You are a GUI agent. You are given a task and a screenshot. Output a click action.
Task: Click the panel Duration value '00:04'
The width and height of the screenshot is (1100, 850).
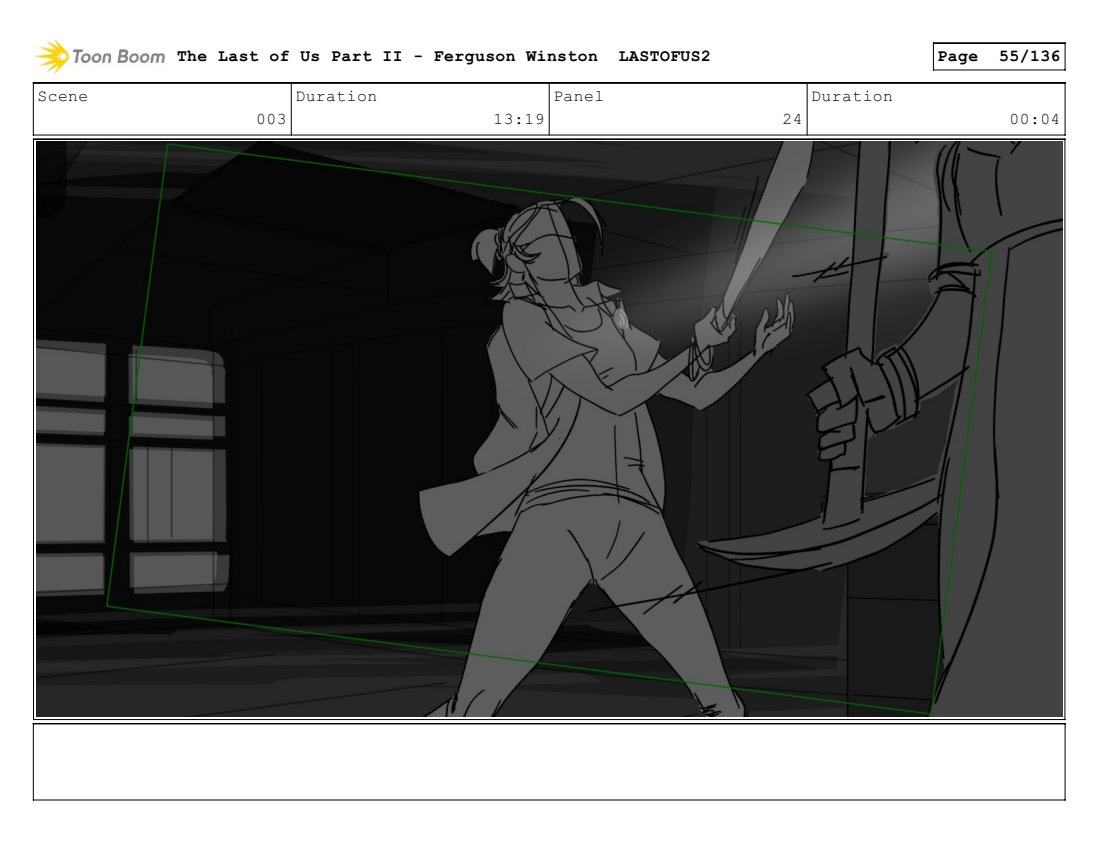(x=1035, y=119)
